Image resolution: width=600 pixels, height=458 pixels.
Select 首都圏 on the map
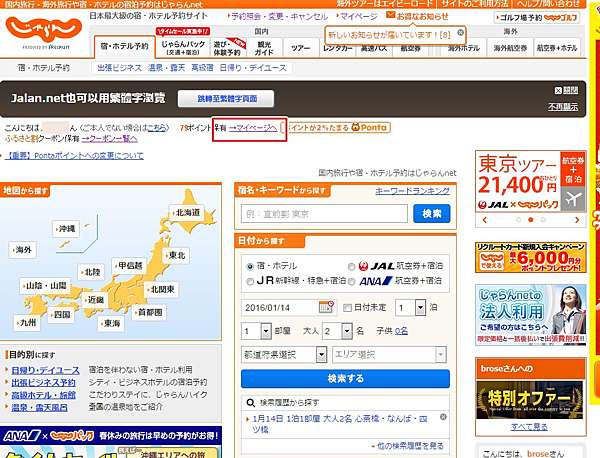pos(148,313)
